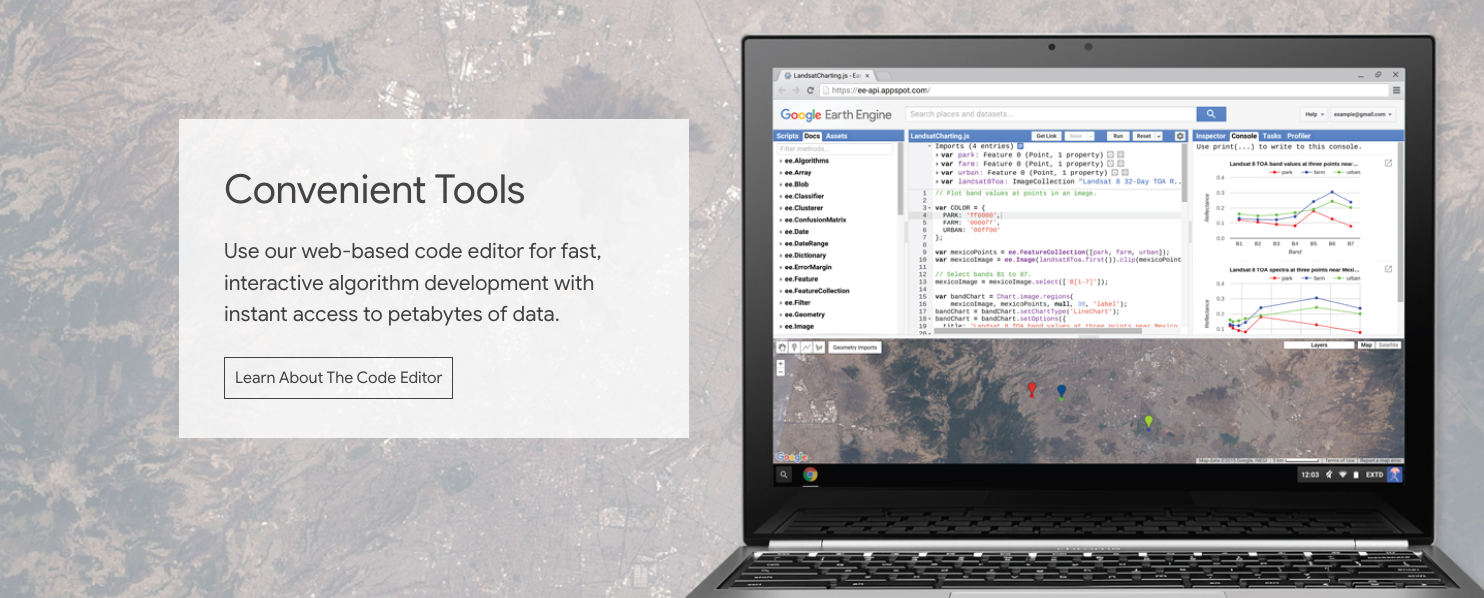This screenshot has width=1484, height=598.
Task: Select the line drawing tool on map
Action: (806, 348)
